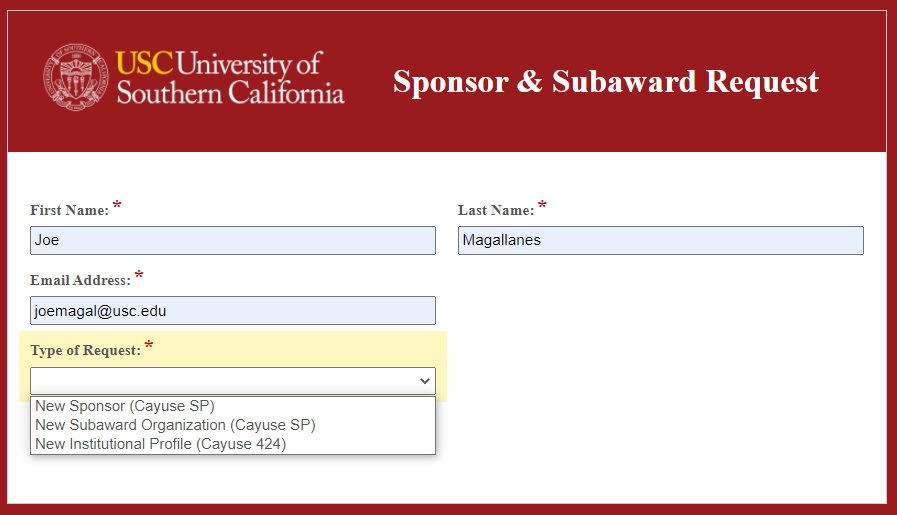Image resolution: width=897 pixels, height=515 pixels.
Task: Focus the Last Name field containing Magallanes
Action: click(661, 240)
